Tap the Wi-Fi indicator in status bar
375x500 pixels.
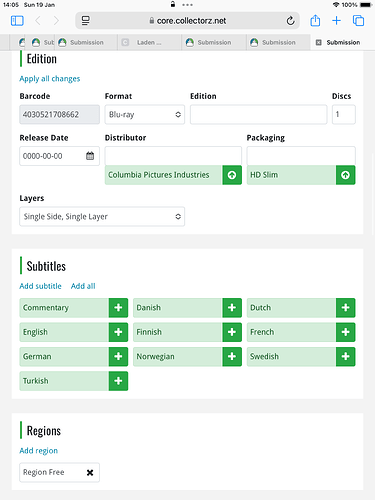pos(336,5)
